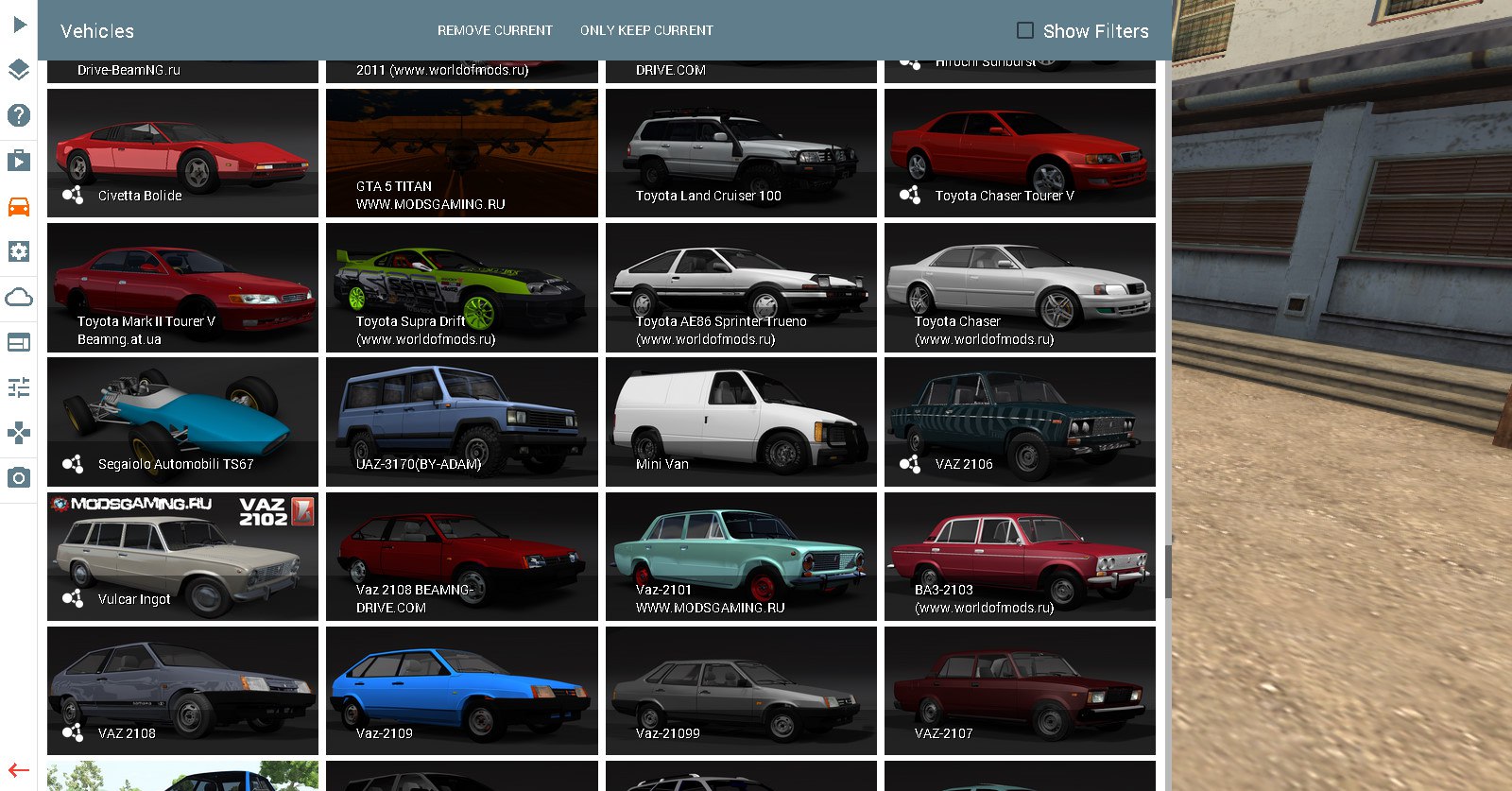1512x791 pixels.
Task: Select the GTA 5 TITAN vehicle thumbnail
Action: [x=462, y=153]
